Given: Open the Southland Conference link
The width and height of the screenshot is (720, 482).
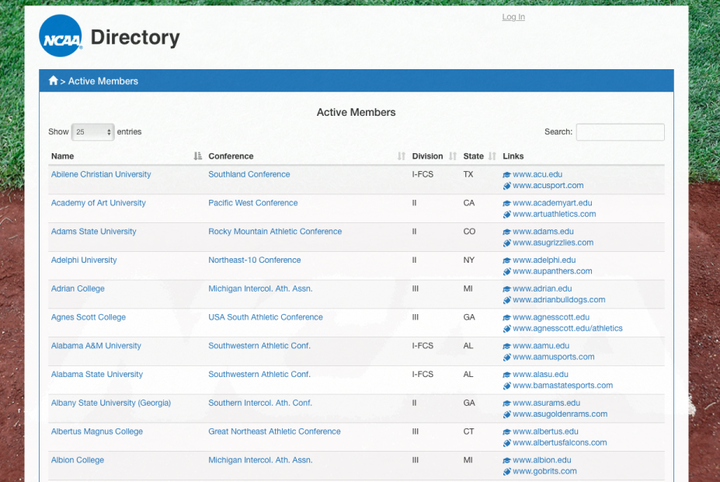Looking at the screenshot, I should (x=249, y=174).
